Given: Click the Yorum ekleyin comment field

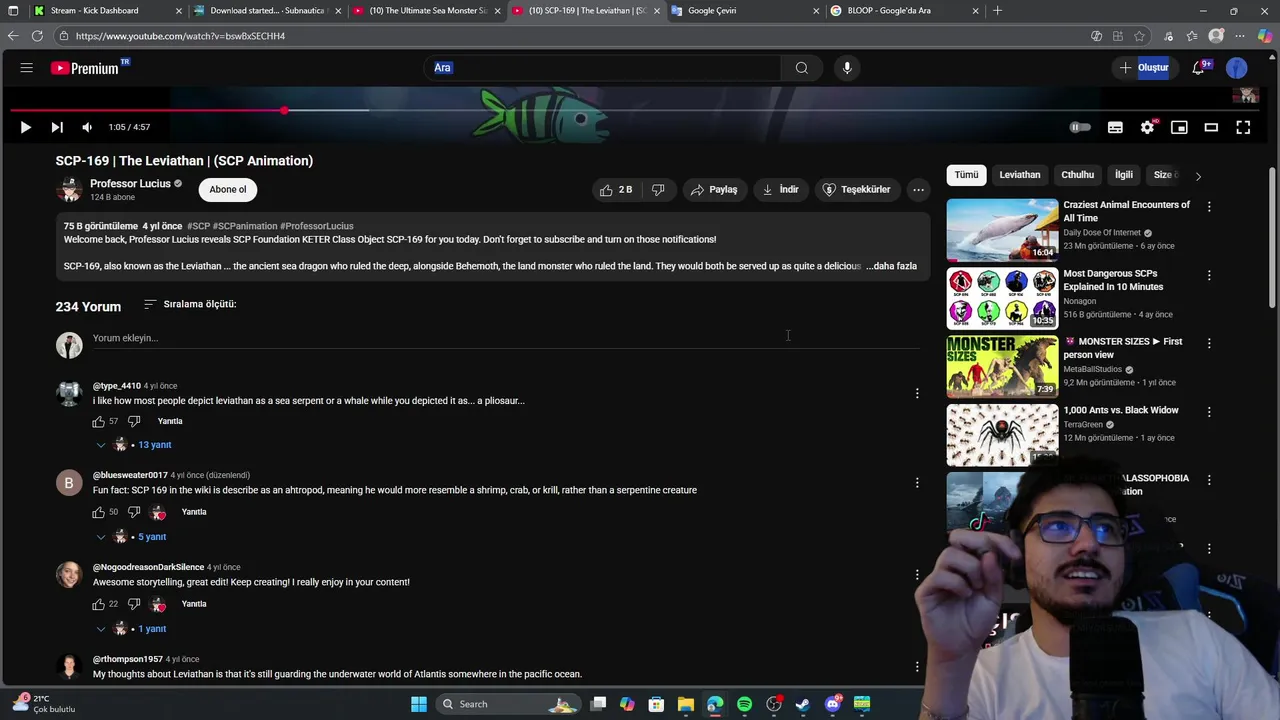Looking at the screenshot, I should click(x=506, y=338).
